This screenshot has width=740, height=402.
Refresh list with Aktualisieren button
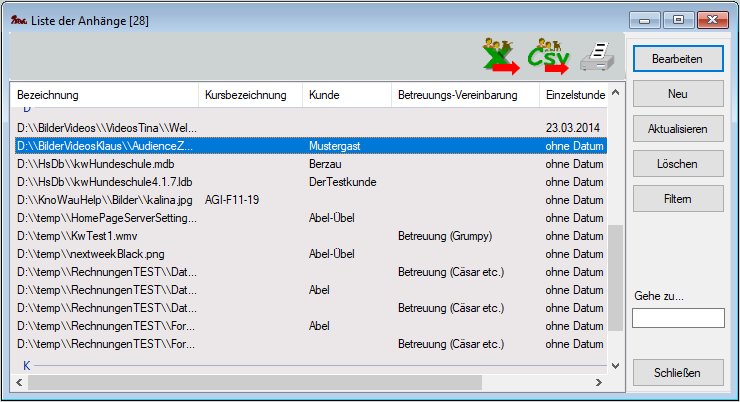(x=678, y=129)
